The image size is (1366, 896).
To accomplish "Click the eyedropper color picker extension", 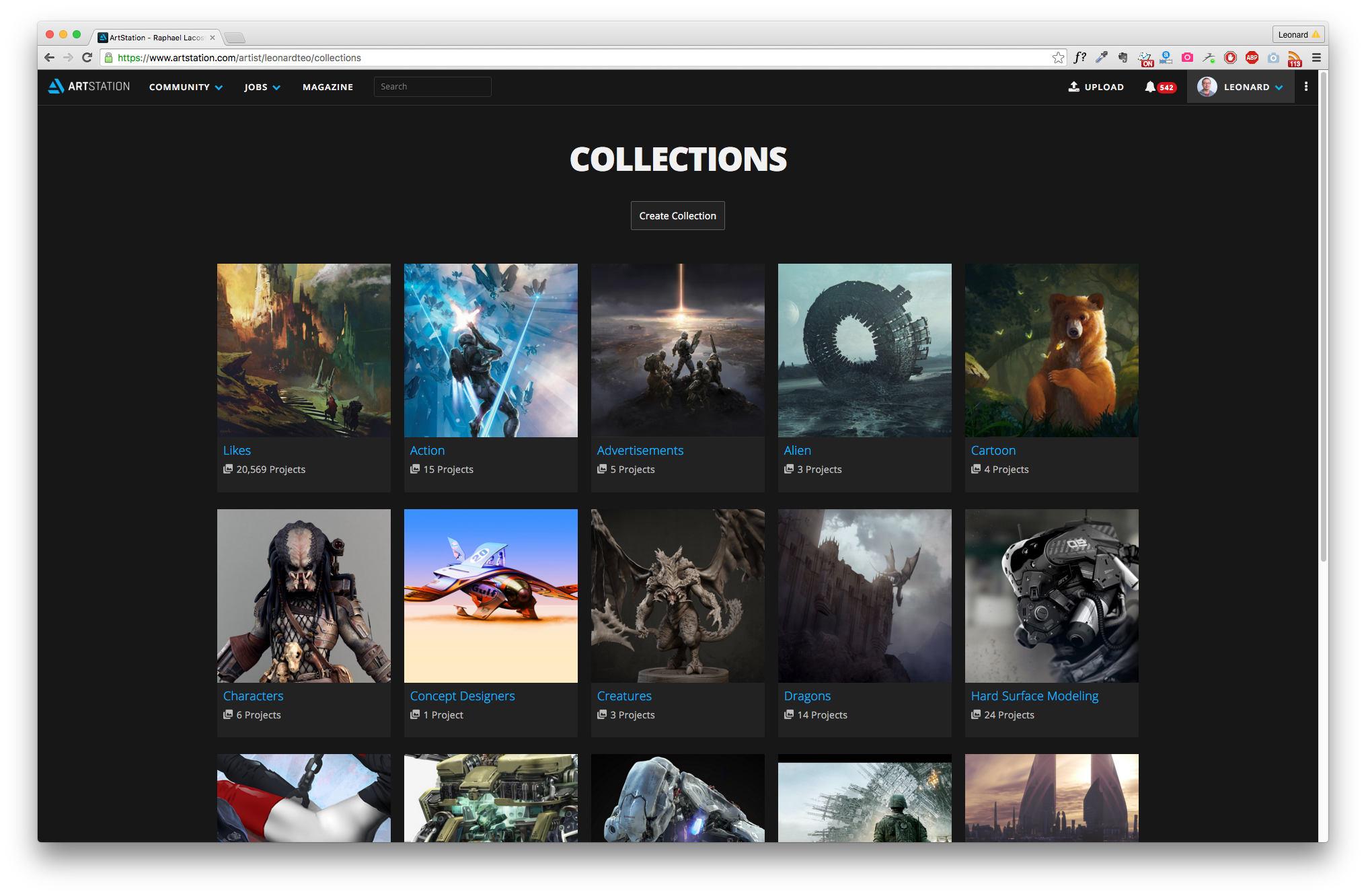I will pyautogui.click(x=1101, y=58).
